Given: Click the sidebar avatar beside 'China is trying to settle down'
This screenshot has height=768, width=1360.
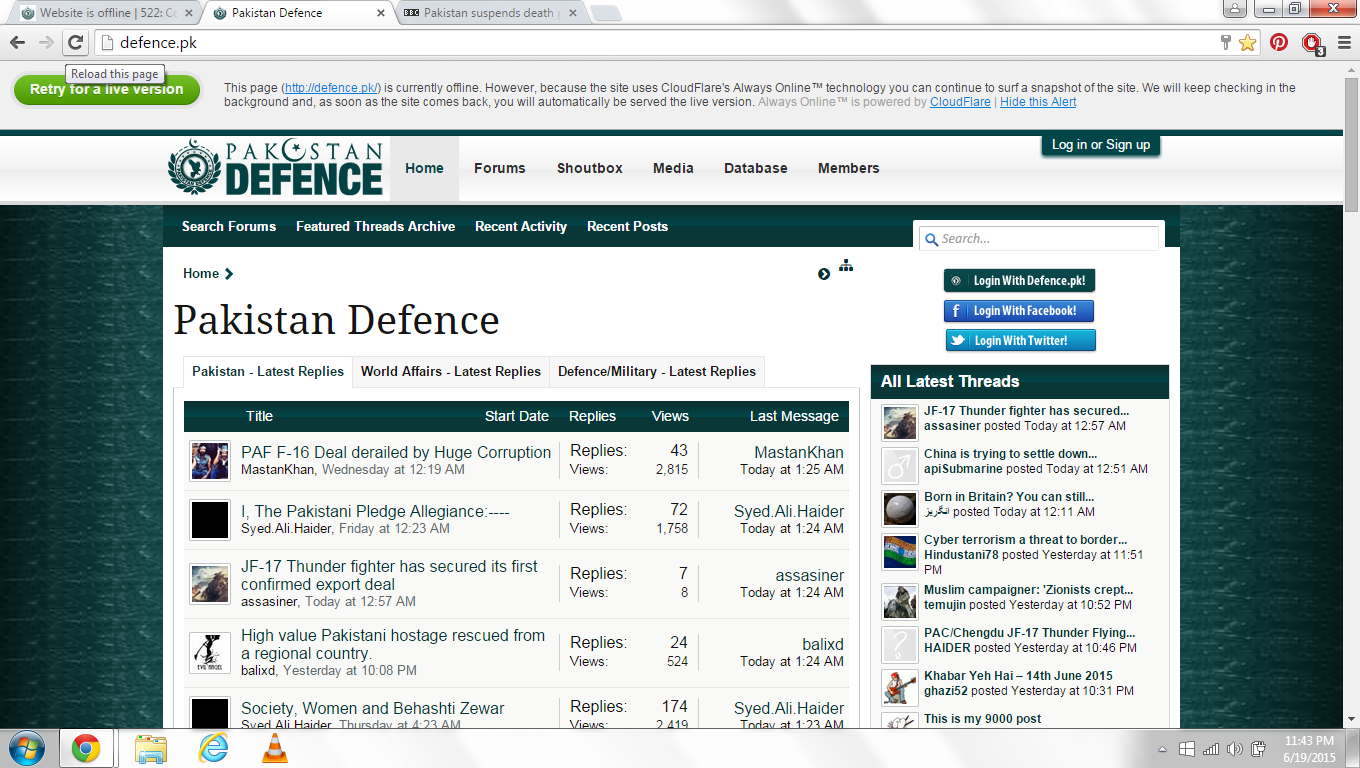Looking at the screenshot, I should click(900, 466).
